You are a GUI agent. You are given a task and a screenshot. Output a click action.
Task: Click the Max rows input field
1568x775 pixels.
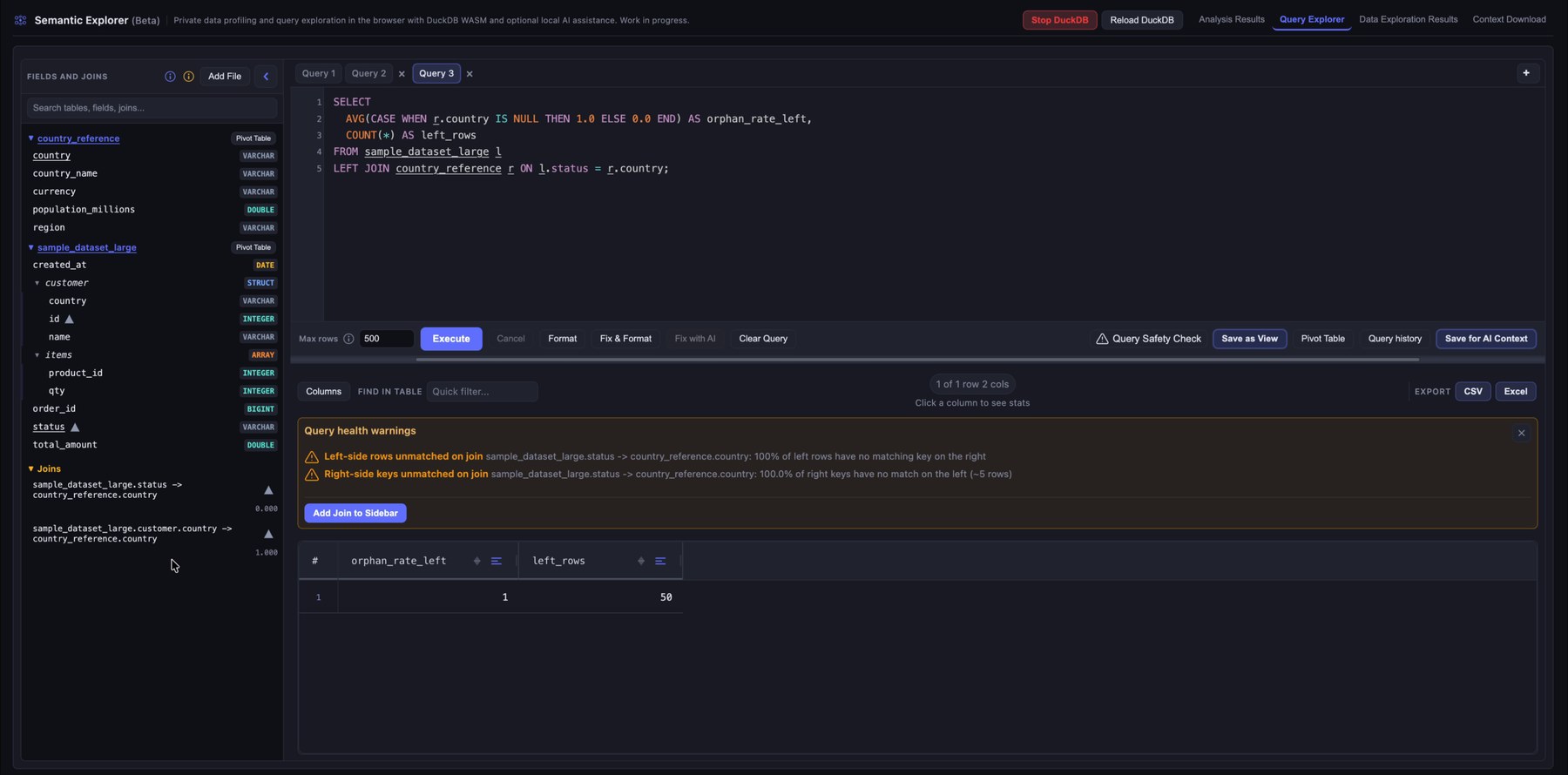click(386, 339)
